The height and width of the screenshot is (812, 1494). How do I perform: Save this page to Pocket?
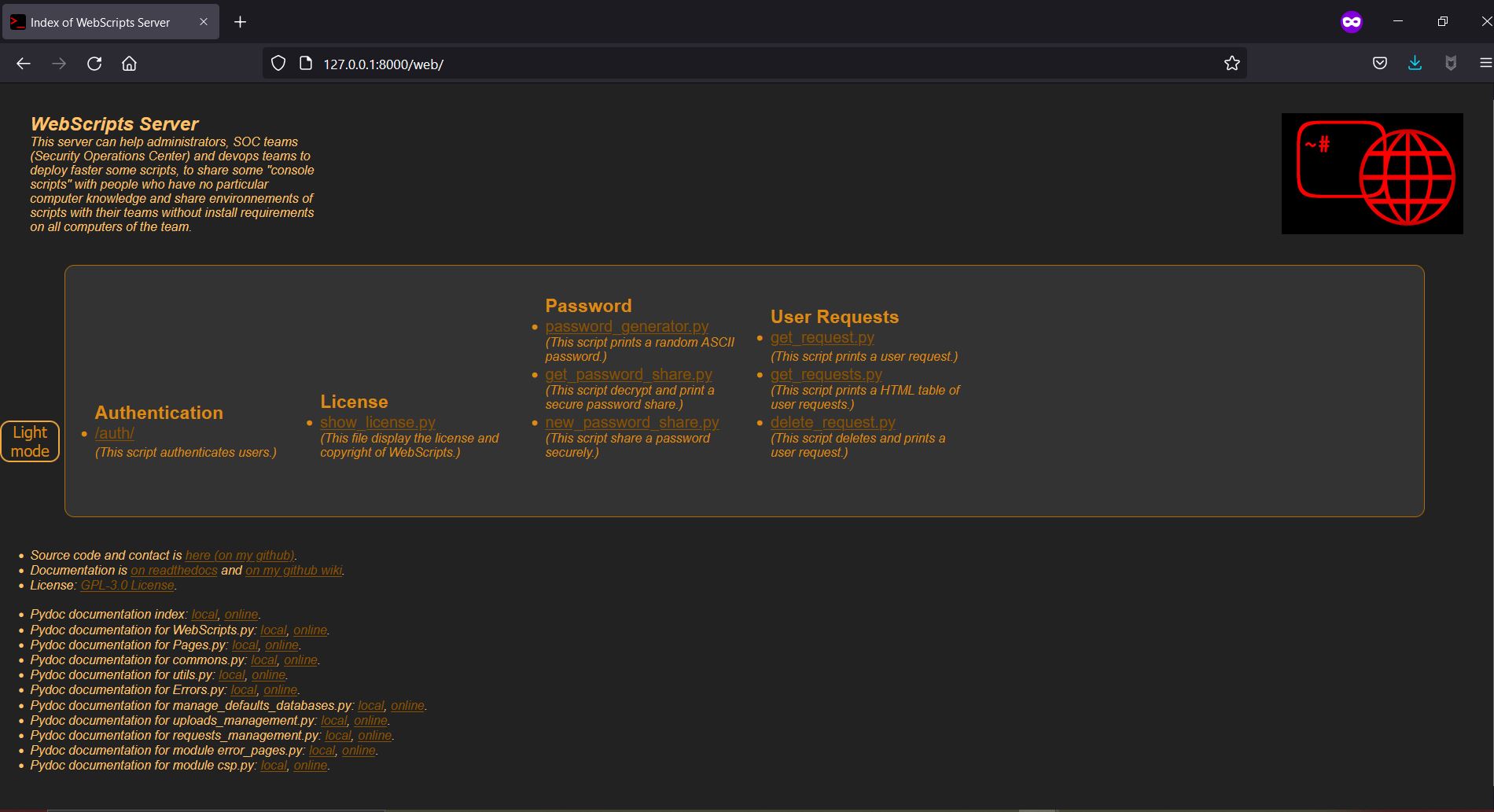(x=1380, y=63)
